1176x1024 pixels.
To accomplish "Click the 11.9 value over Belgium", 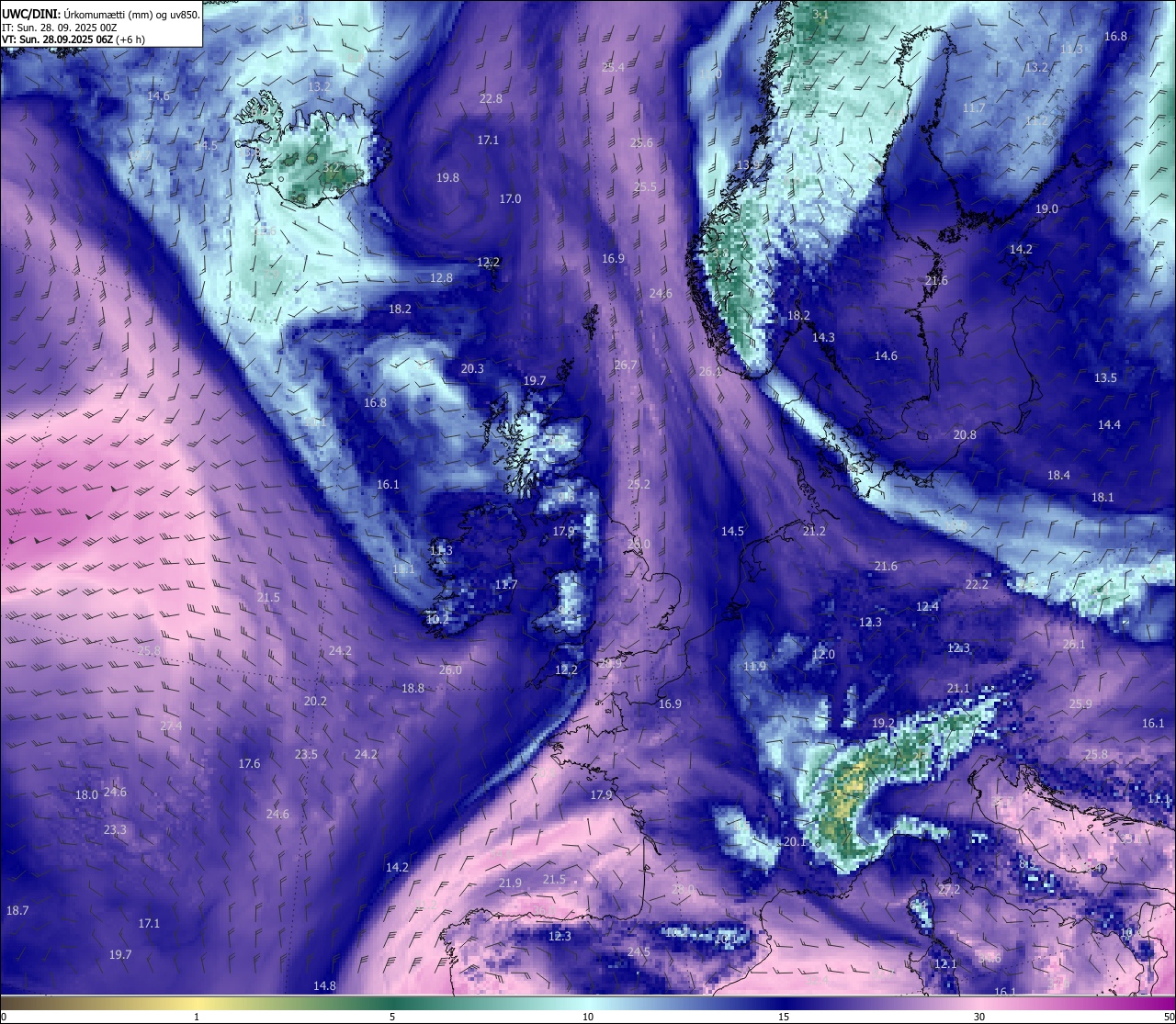I will coord(754,667).
